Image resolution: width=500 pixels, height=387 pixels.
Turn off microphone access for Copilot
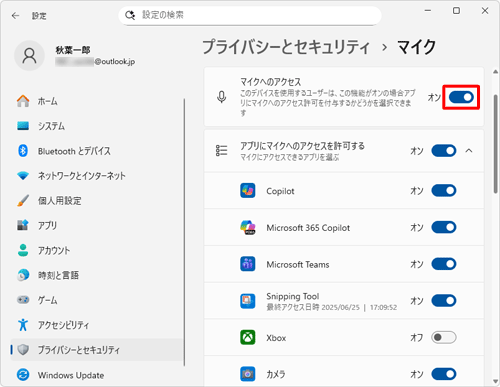point(444,191)
